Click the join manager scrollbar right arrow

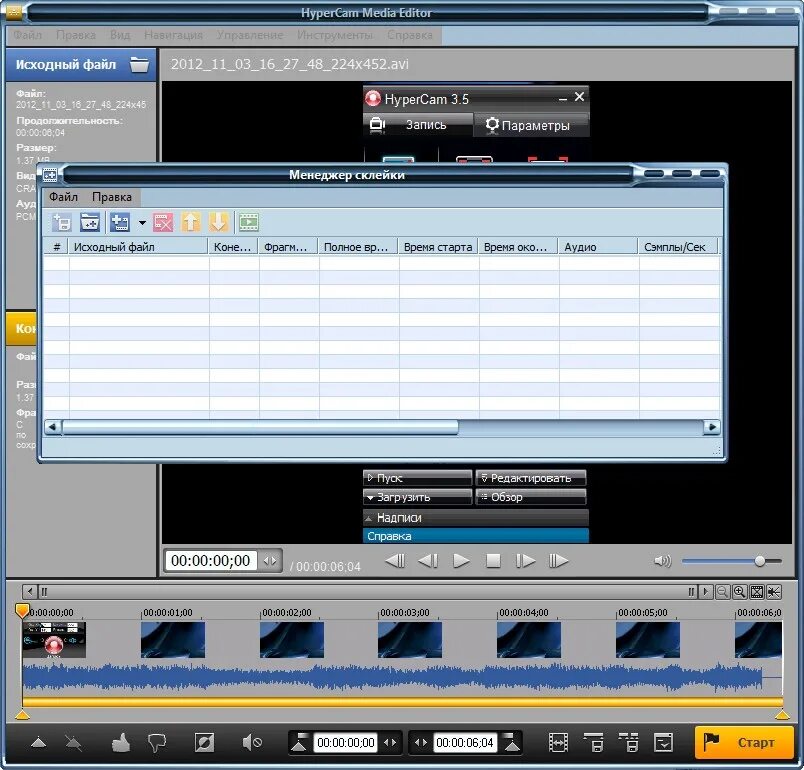tap(712, 427)
